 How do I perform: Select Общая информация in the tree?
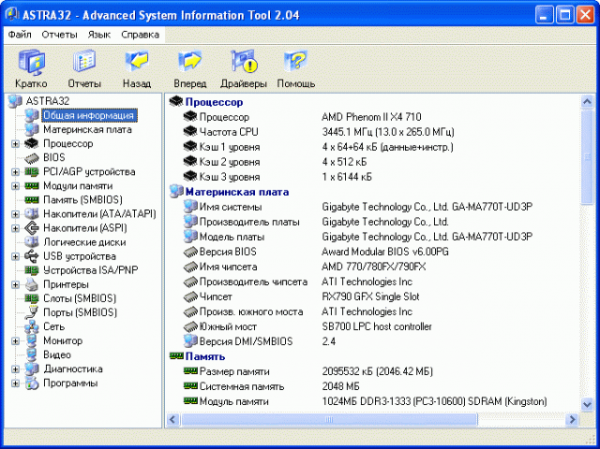point(89,115)
